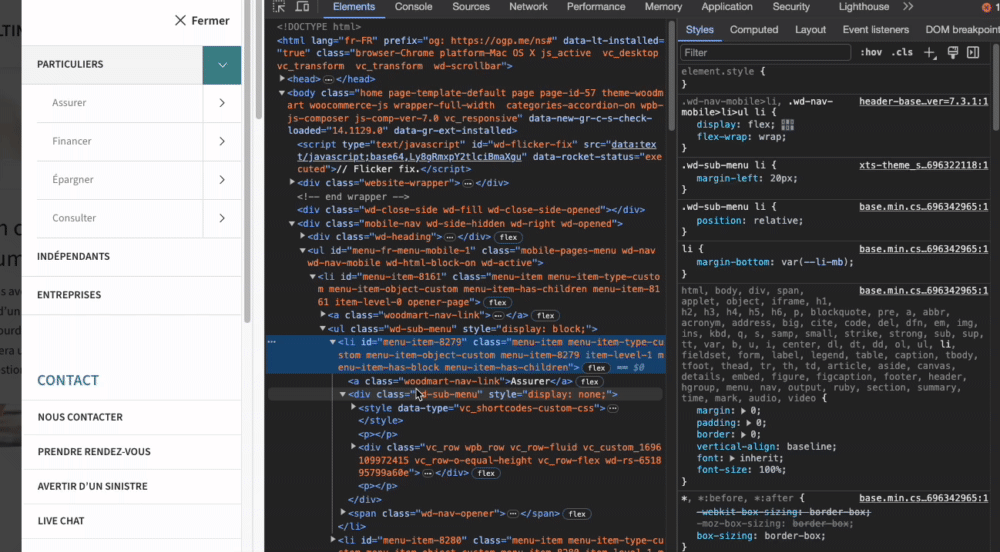
Task: Expand the Épargner submenu arrow
Action: click(222, 180)
